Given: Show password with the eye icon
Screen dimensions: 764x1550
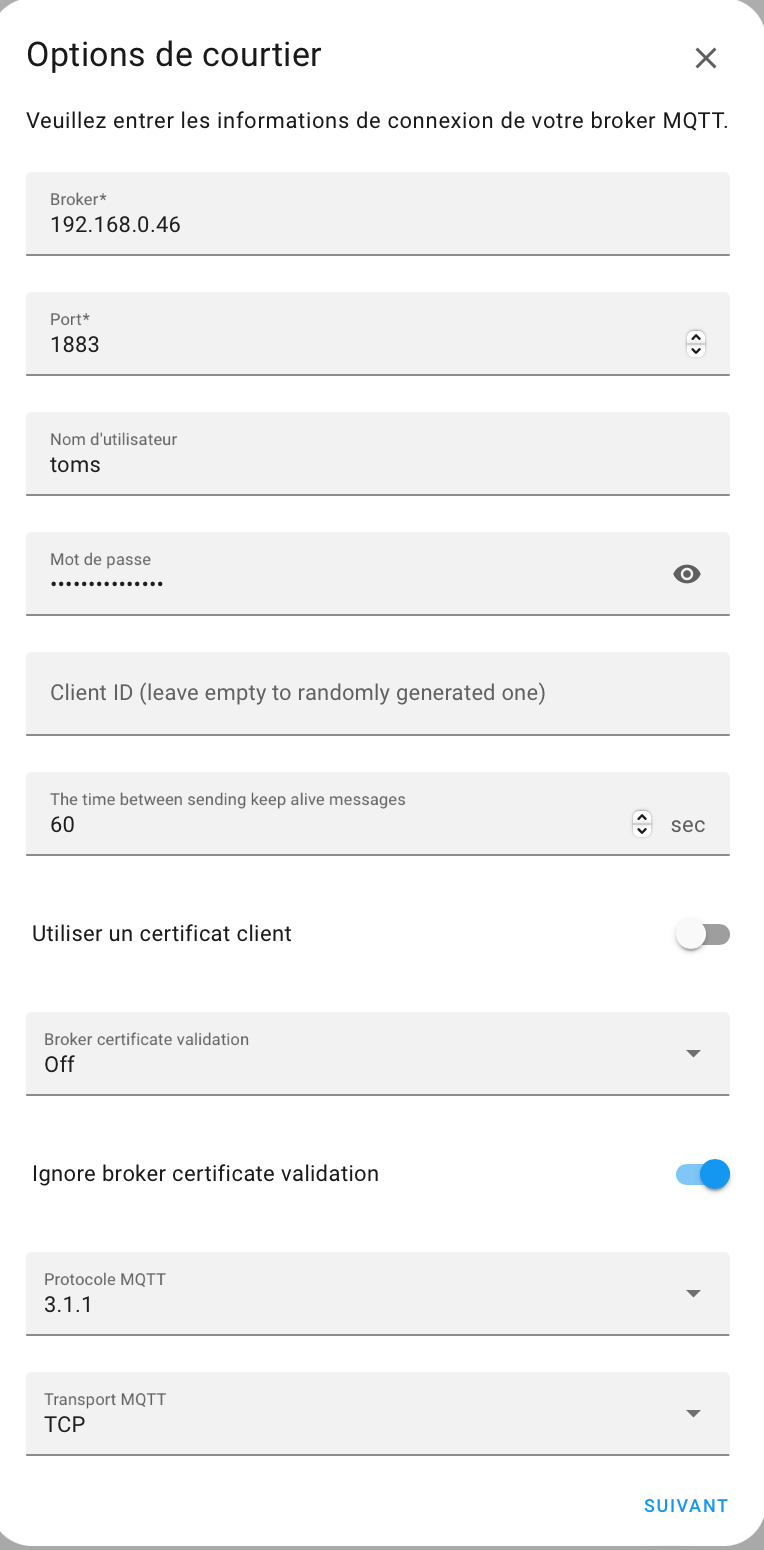Looking at the screenshot, I should coord(687,574).
